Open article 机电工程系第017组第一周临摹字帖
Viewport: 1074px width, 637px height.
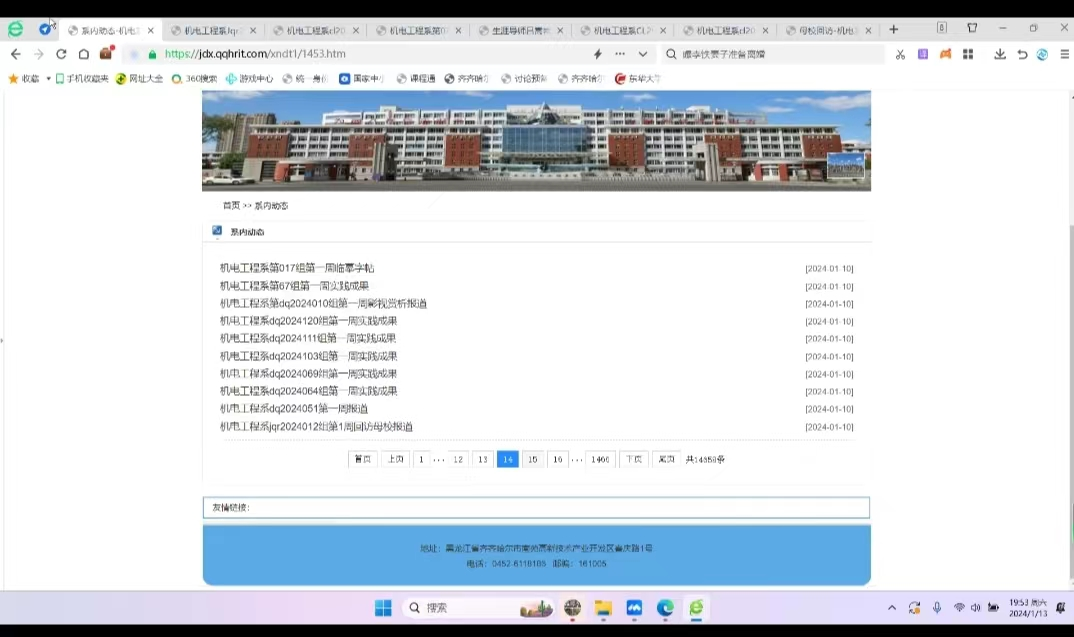[297, 268]
